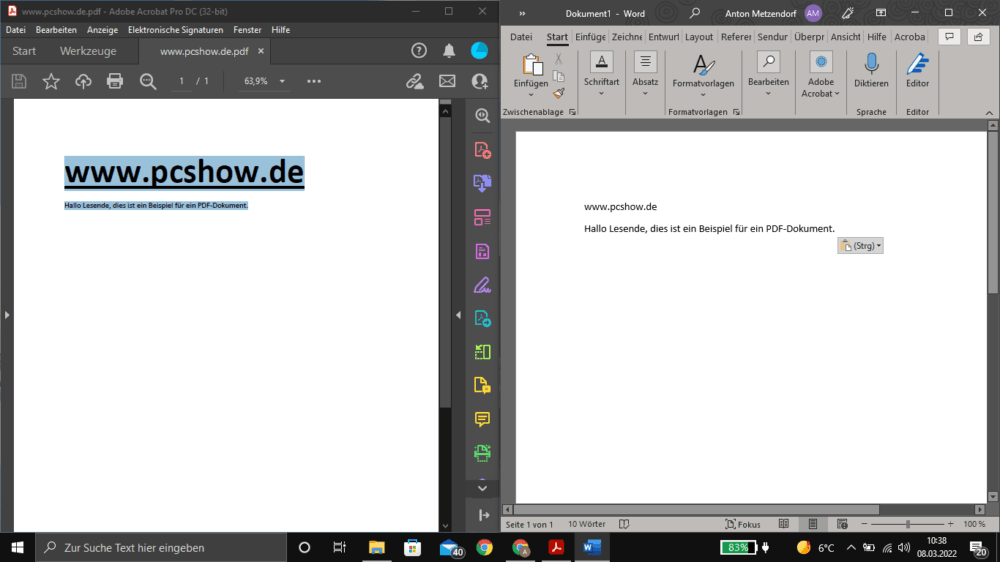The height and width of the screenshot is (562, 1000).
Task: Open Elektronische Signaturen menu in Acrobat
Action: pyautogui.click(x=175, y=30)
